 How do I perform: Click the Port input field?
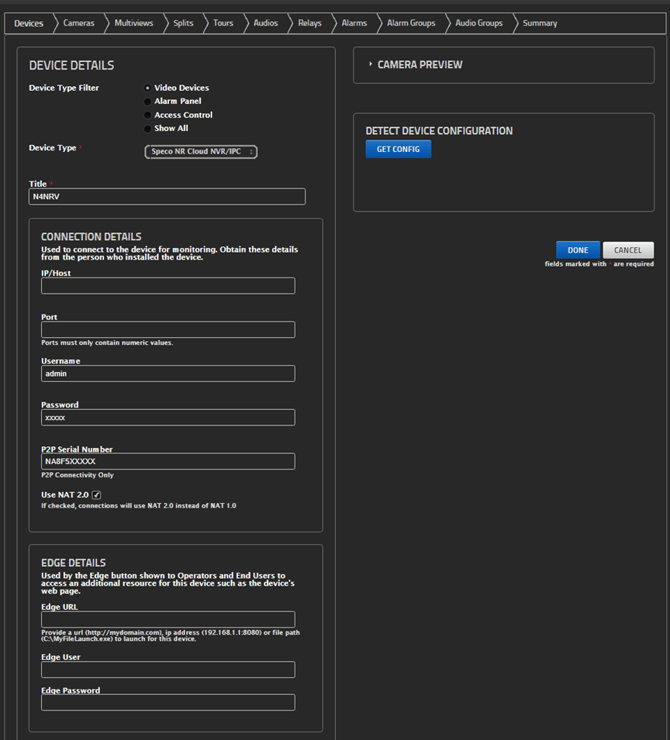coord(167,330)
